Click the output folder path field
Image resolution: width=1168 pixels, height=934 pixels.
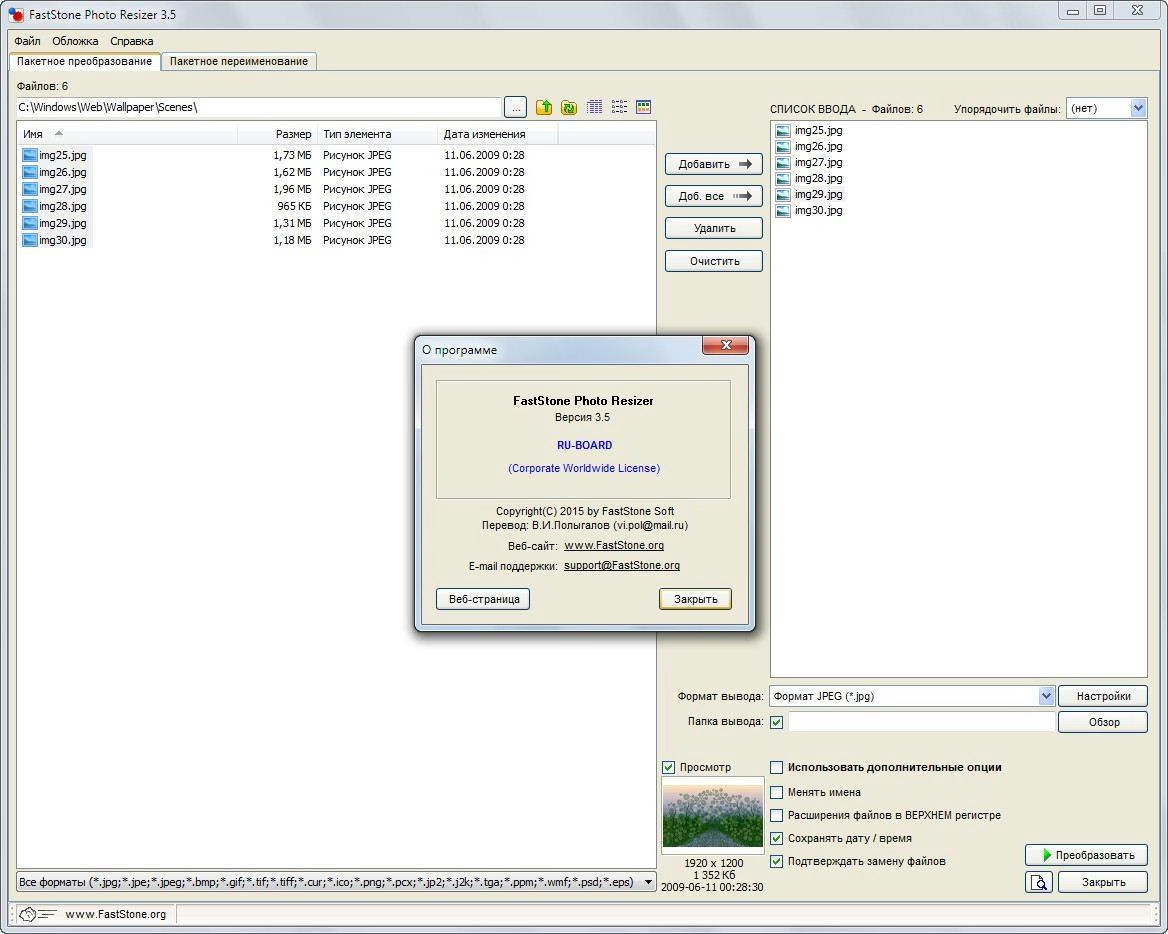click(x=921, y=722)
